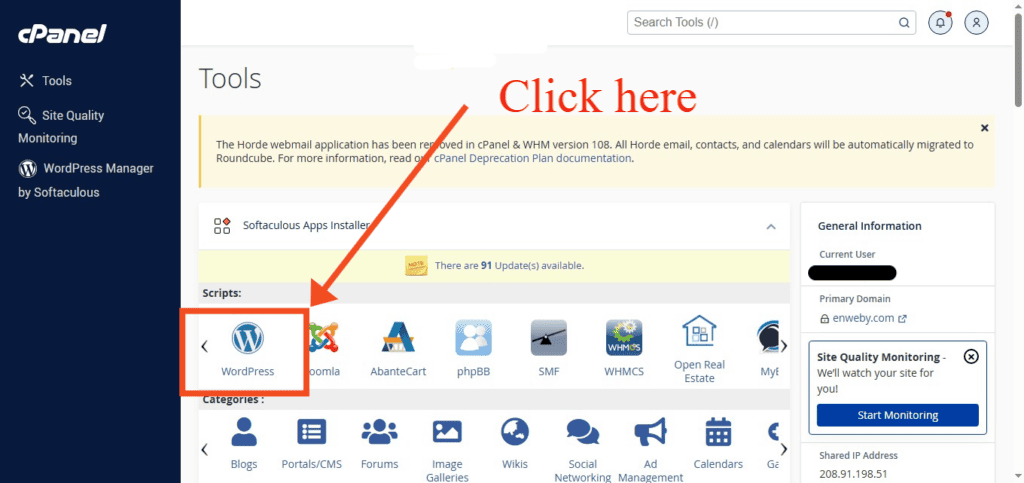Open the notifications bell icon
The image size is (1024, 483).
pos(940,22)
